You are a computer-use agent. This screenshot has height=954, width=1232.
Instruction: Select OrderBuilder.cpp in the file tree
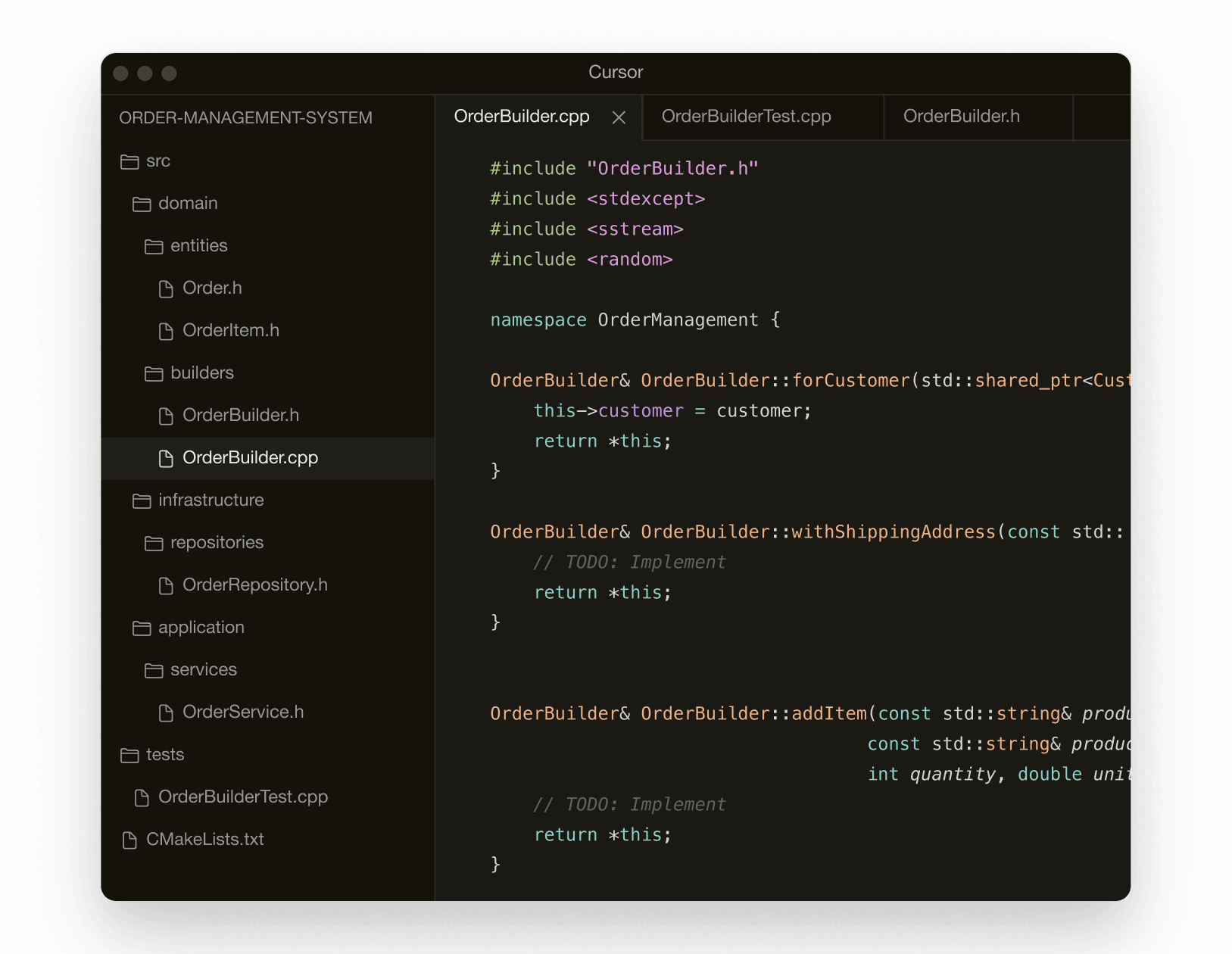(267, 458)
